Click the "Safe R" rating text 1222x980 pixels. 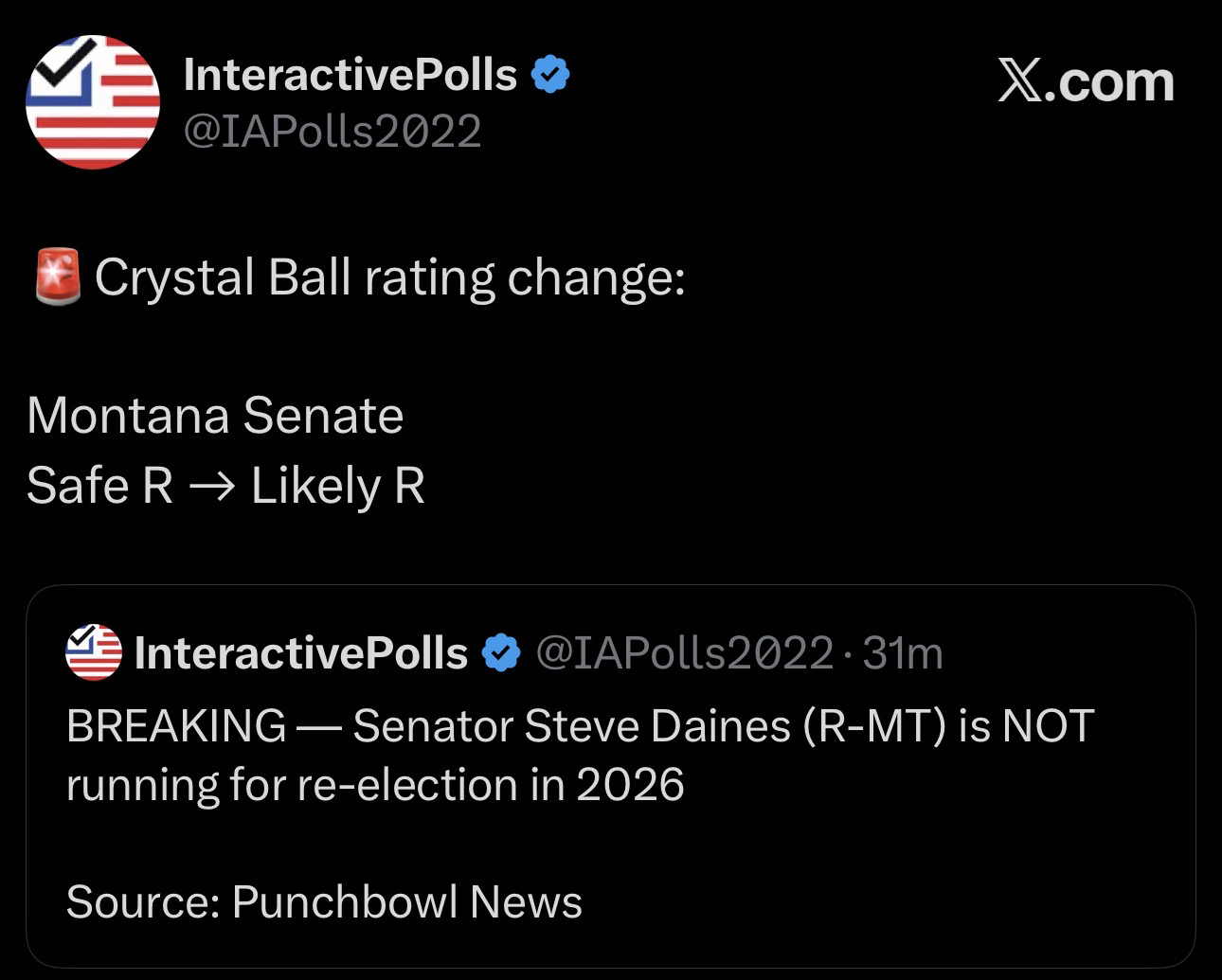tap(99, 487)
